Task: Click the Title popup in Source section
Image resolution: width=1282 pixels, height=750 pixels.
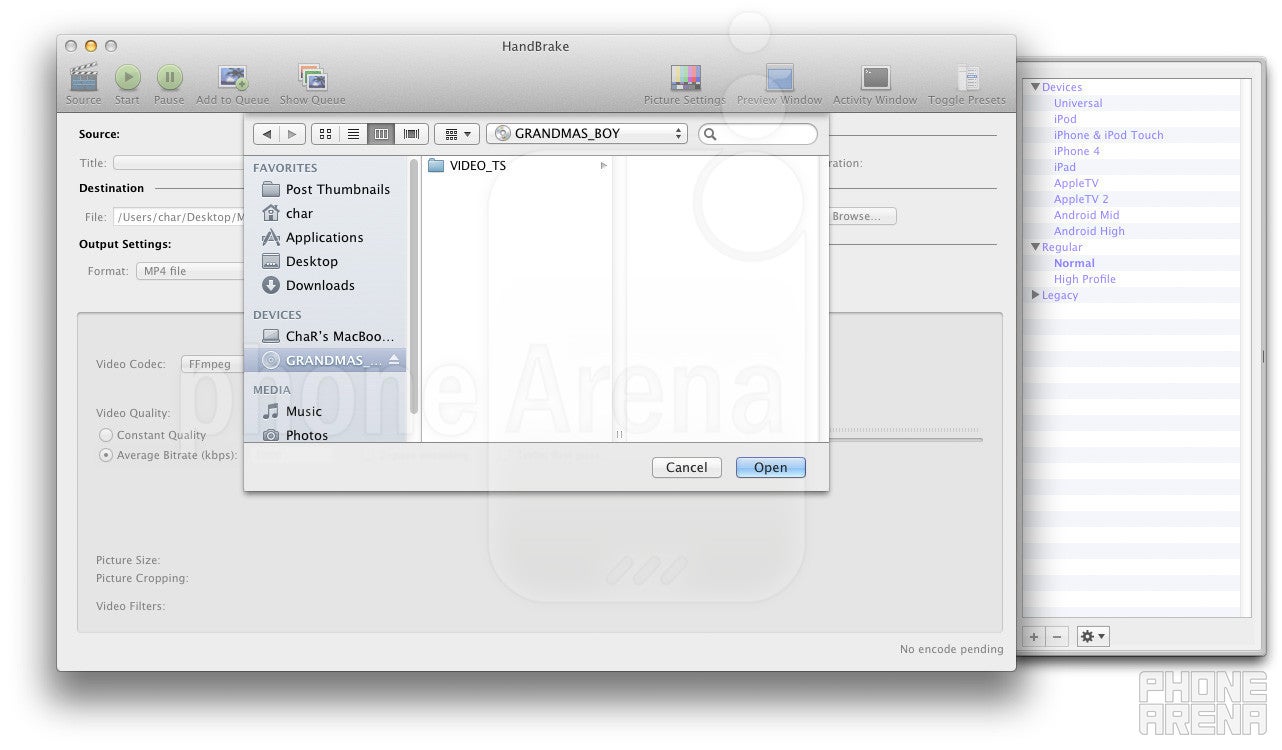Action: [178, 163]
